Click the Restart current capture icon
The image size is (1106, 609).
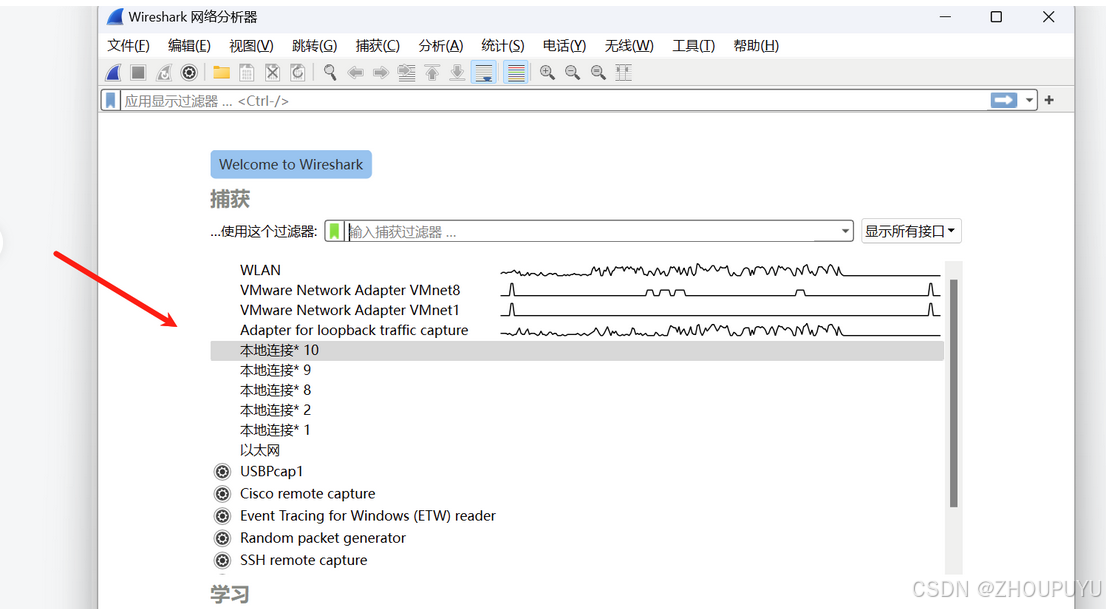[x=164, y=72]
